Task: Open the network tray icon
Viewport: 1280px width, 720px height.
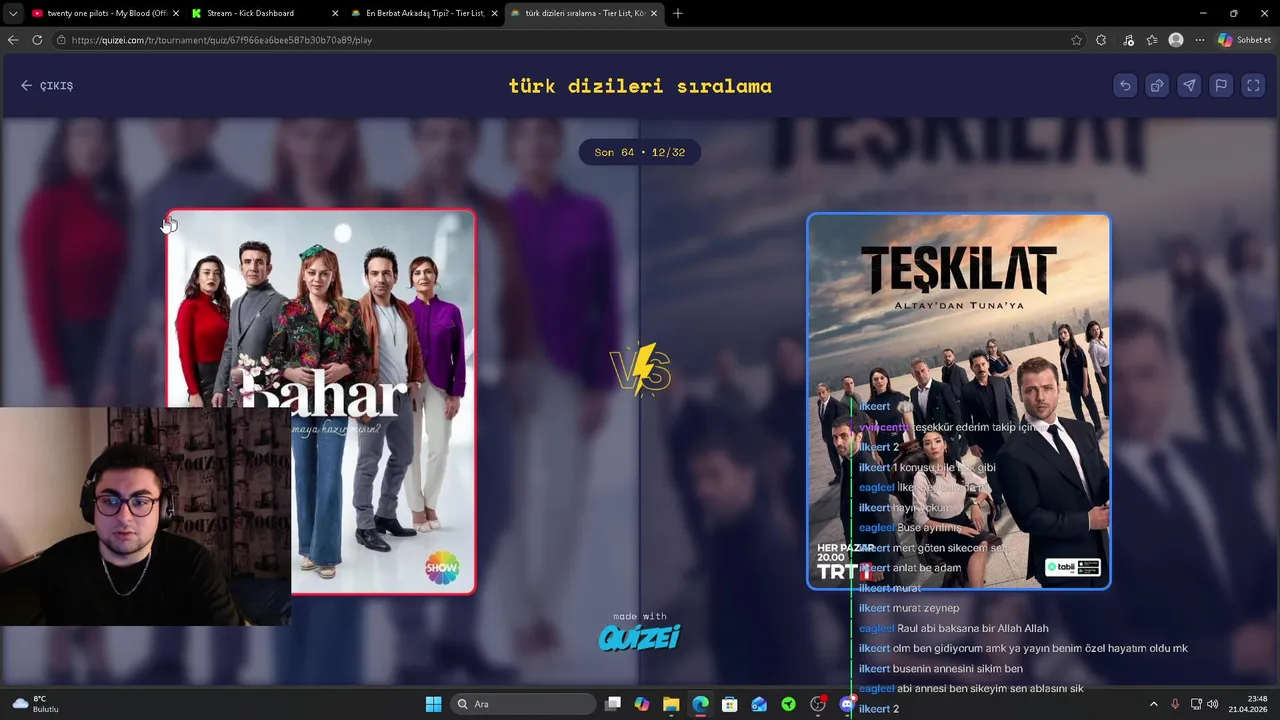Action: [x=1196, y=704]
